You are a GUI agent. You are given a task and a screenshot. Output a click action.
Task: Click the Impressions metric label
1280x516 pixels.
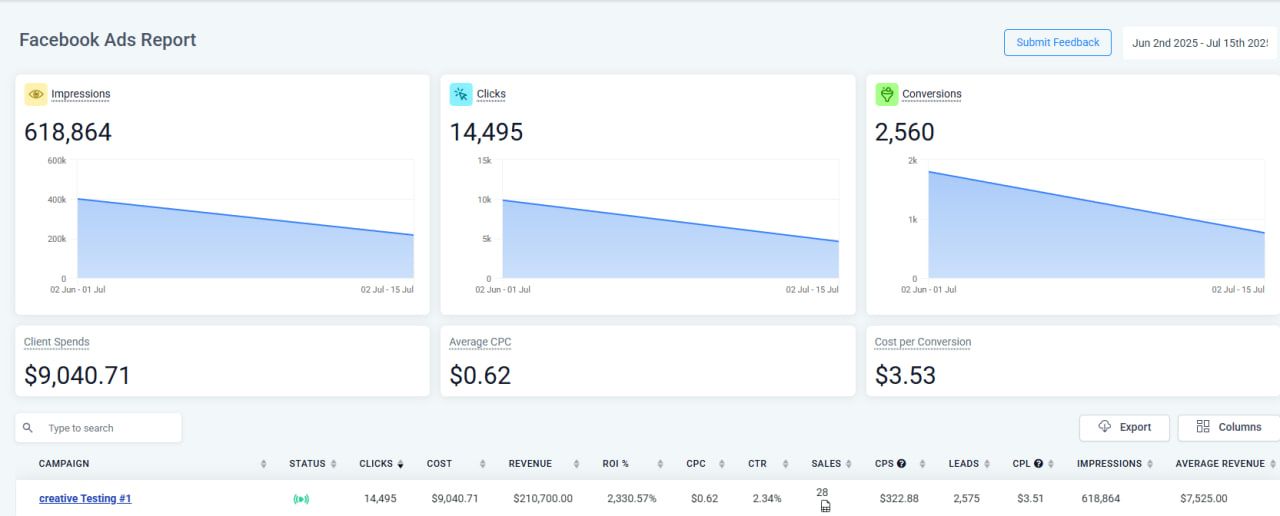tap(81, 94)
